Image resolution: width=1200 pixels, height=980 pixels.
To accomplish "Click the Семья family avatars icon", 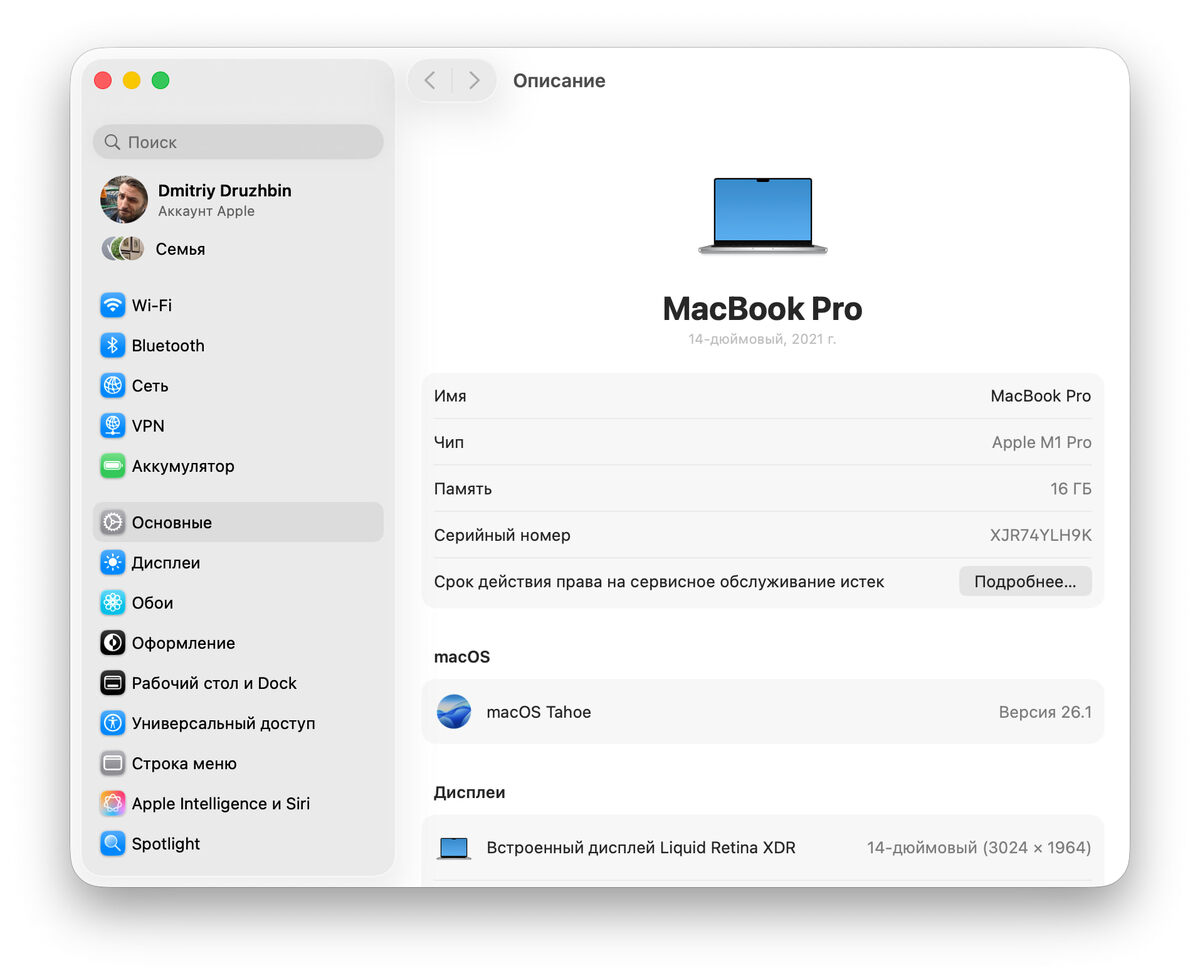I will pyautogui.click(x=123, y=248).
